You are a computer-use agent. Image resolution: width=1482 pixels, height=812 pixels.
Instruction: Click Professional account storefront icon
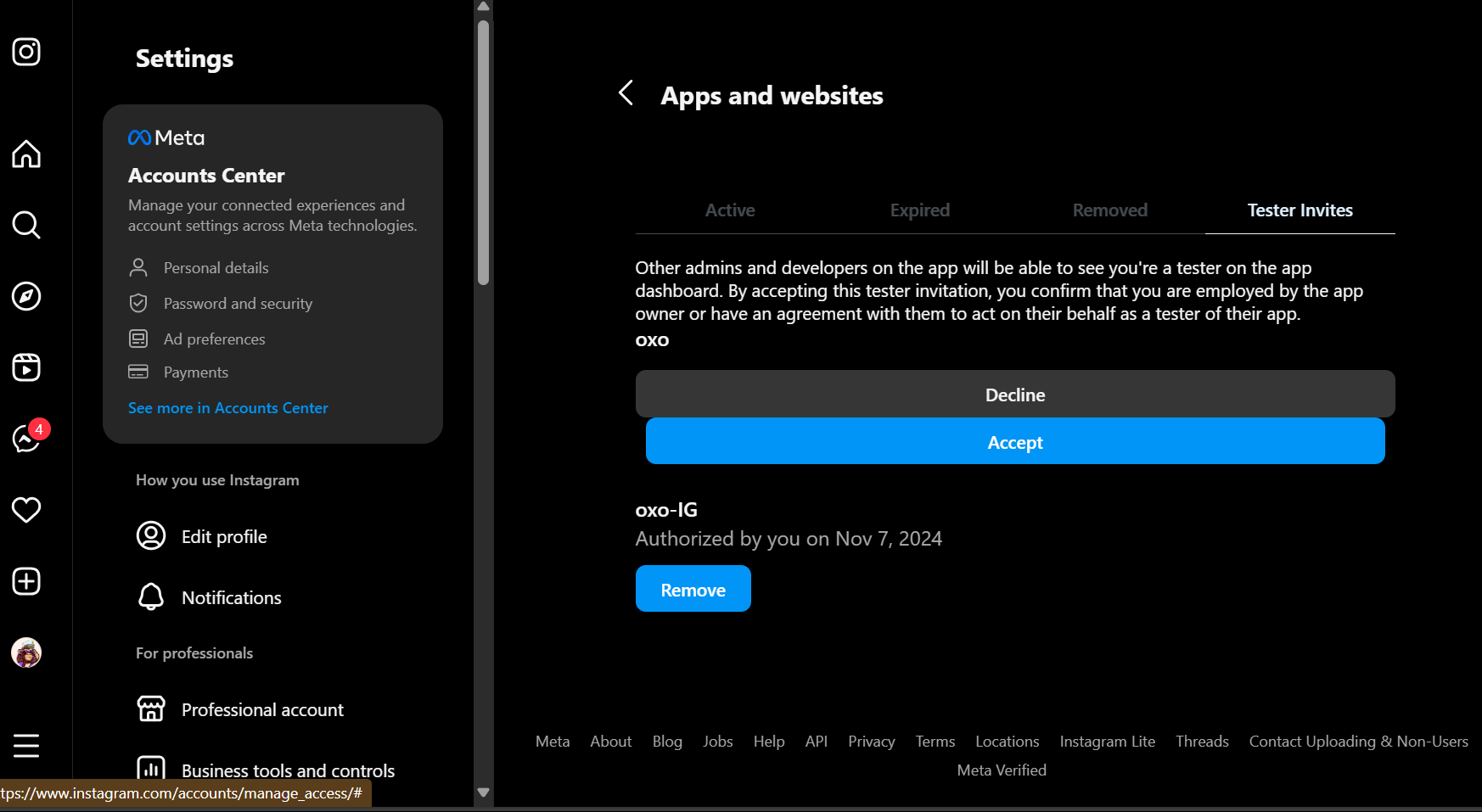click(x=151, y=709)
